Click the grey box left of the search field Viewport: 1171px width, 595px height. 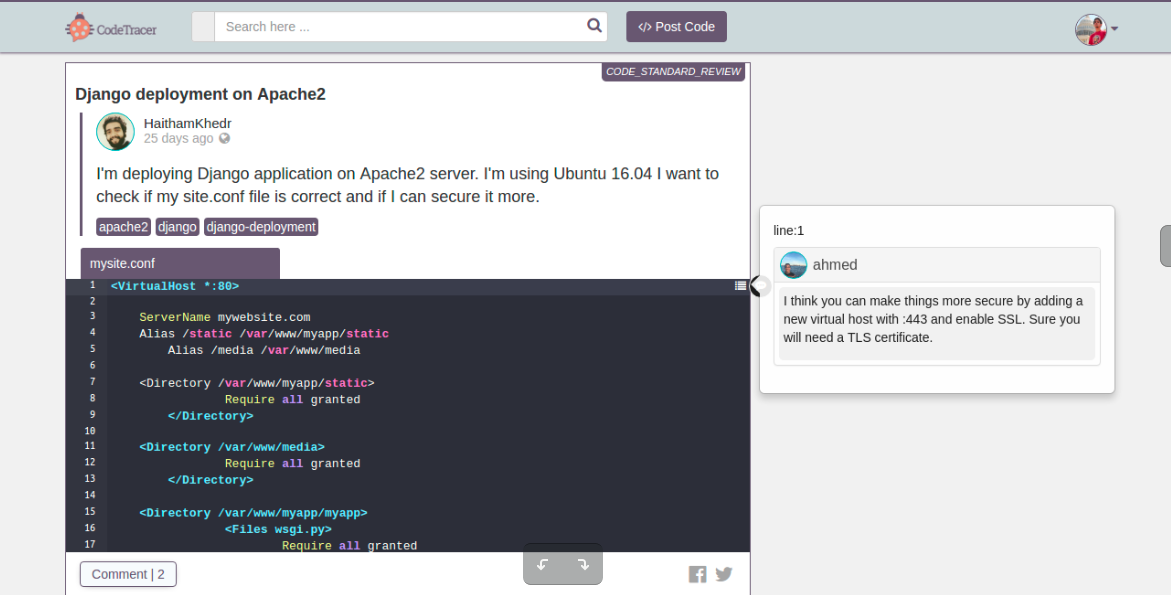click(x=203, y=27)
